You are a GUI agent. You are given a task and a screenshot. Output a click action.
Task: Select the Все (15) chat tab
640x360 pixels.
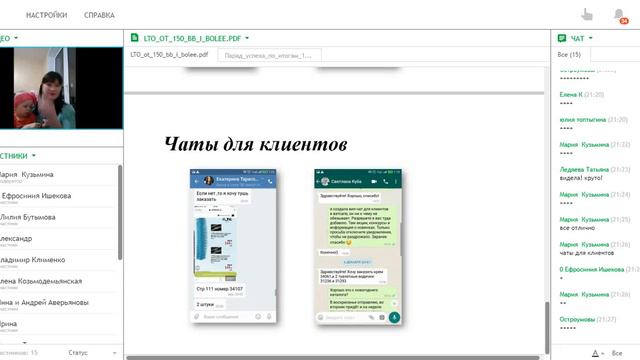tap(569, 54)
